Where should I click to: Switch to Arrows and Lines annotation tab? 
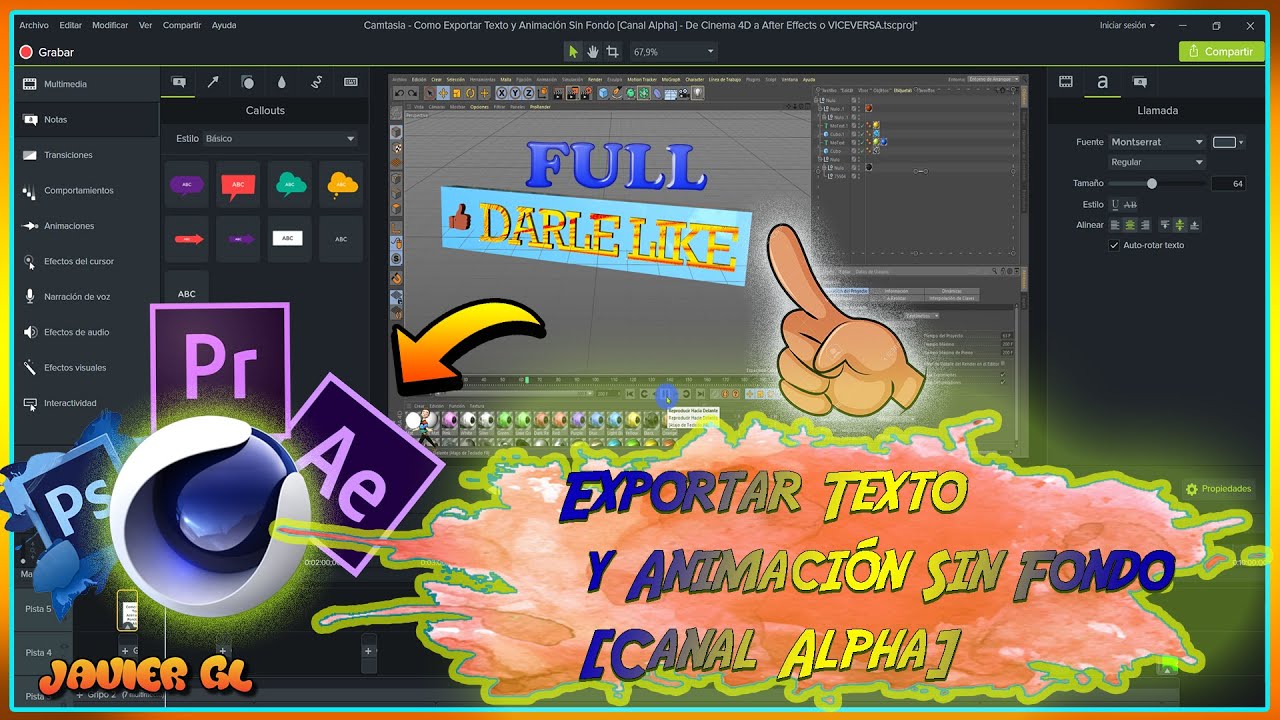(213, 82)
